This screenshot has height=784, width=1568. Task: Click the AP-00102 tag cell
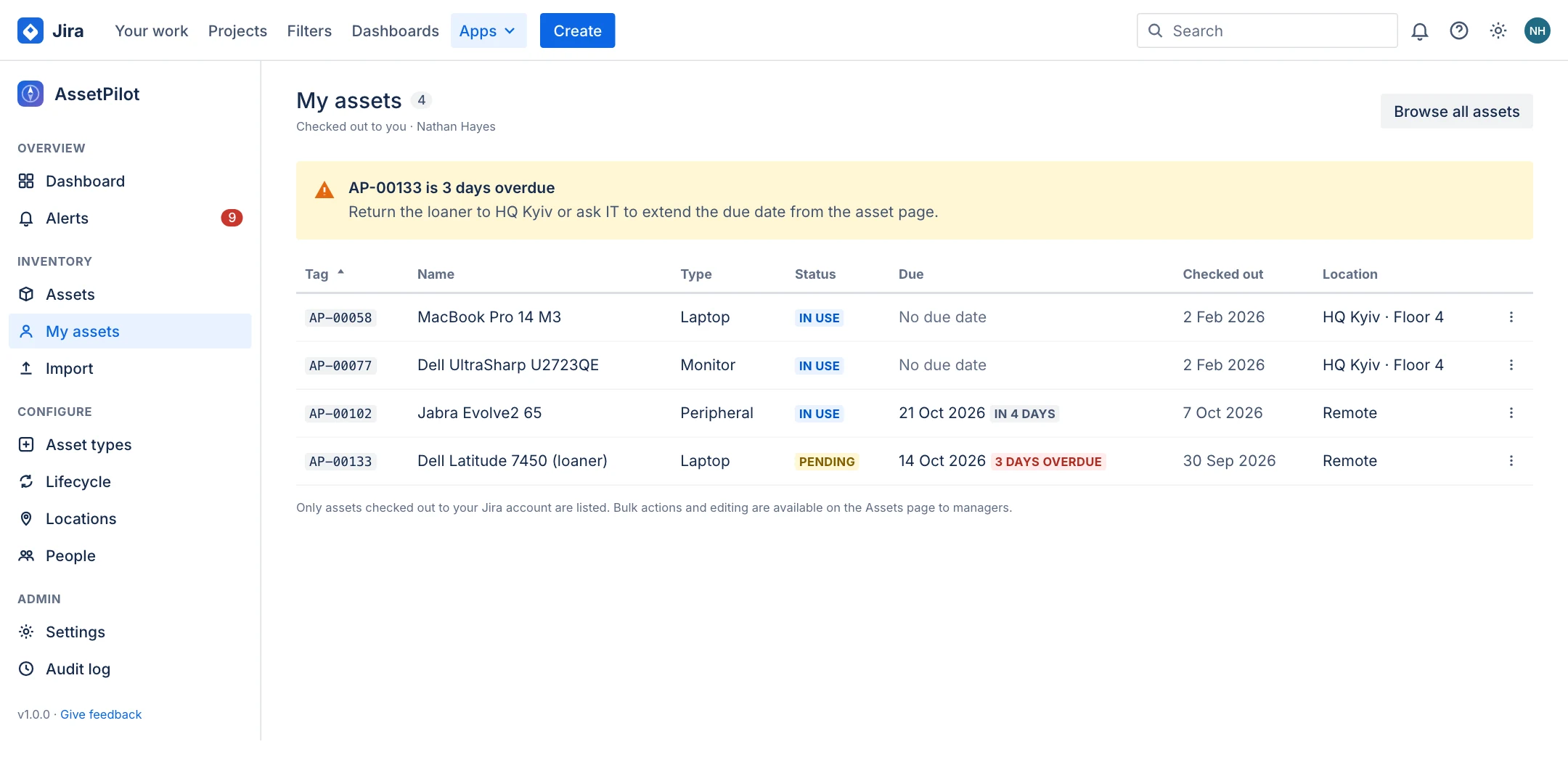[x=340, y=413]
